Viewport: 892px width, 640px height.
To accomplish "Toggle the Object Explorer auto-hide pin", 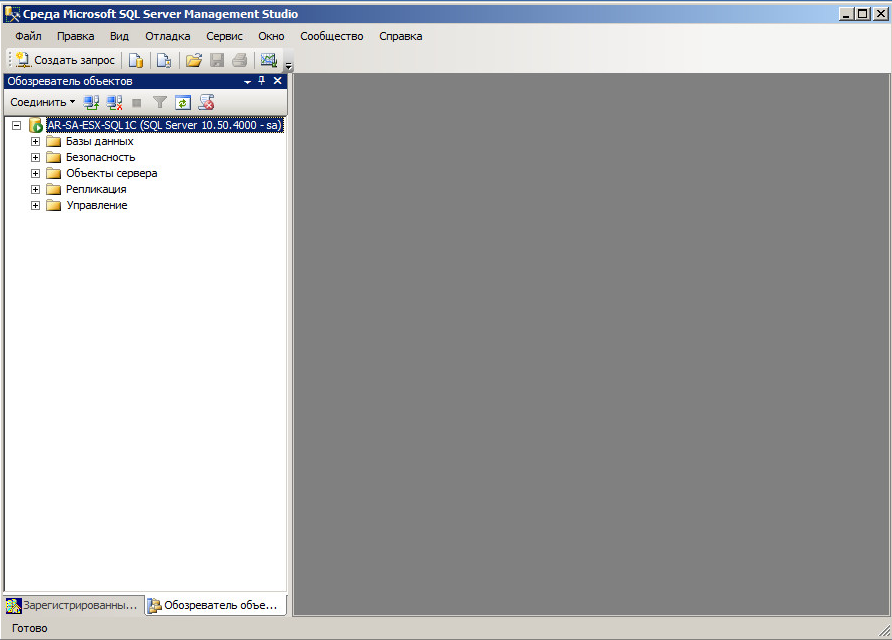I will click(262, 81).
